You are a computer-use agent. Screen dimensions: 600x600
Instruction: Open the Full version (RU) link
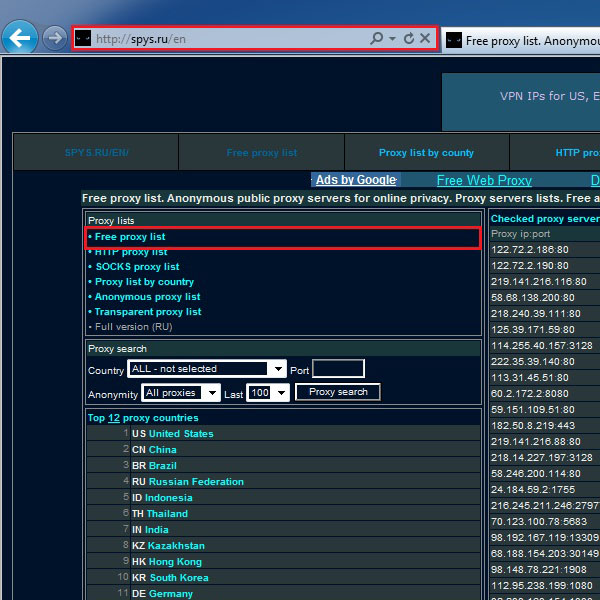coord(134,327)
